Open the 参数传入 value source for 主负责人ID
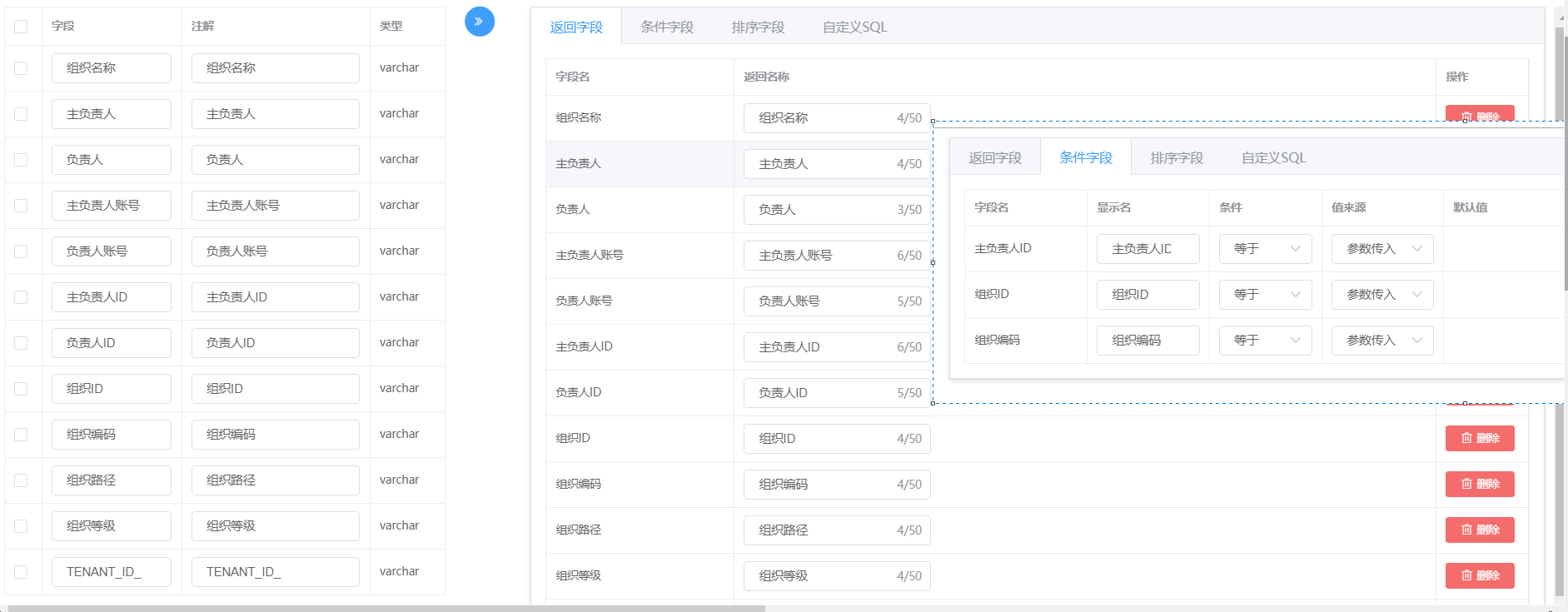 tap(1381, 249)
